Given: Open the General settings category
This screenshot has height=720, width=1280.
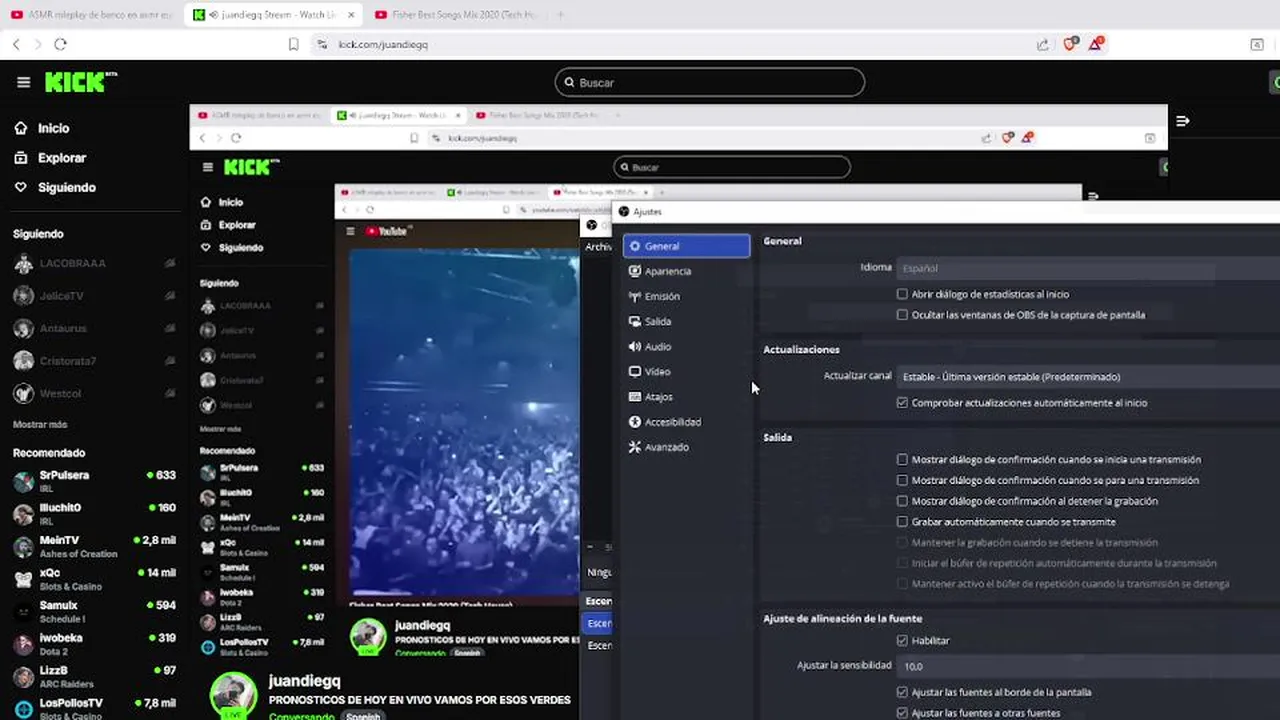Looking at the screenshot, I should click(686, 246).
